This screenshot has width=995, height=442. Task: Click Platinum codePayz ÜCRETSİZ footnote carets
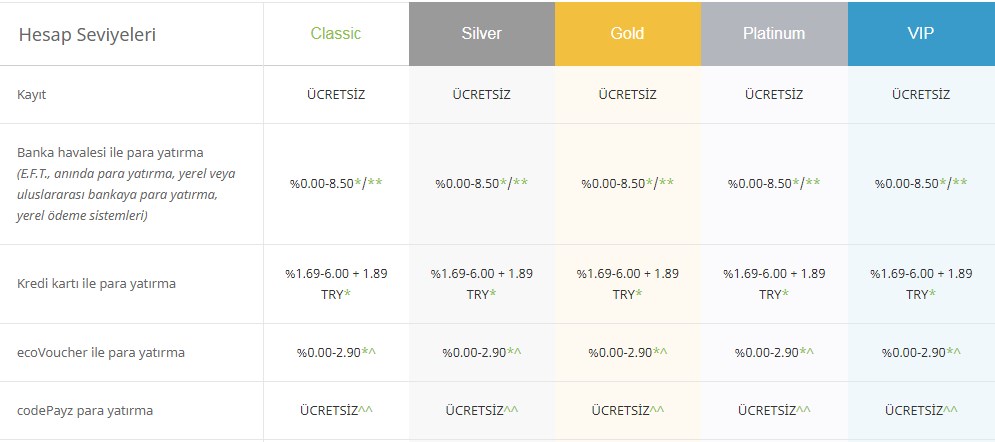click(x=803, y=410)
